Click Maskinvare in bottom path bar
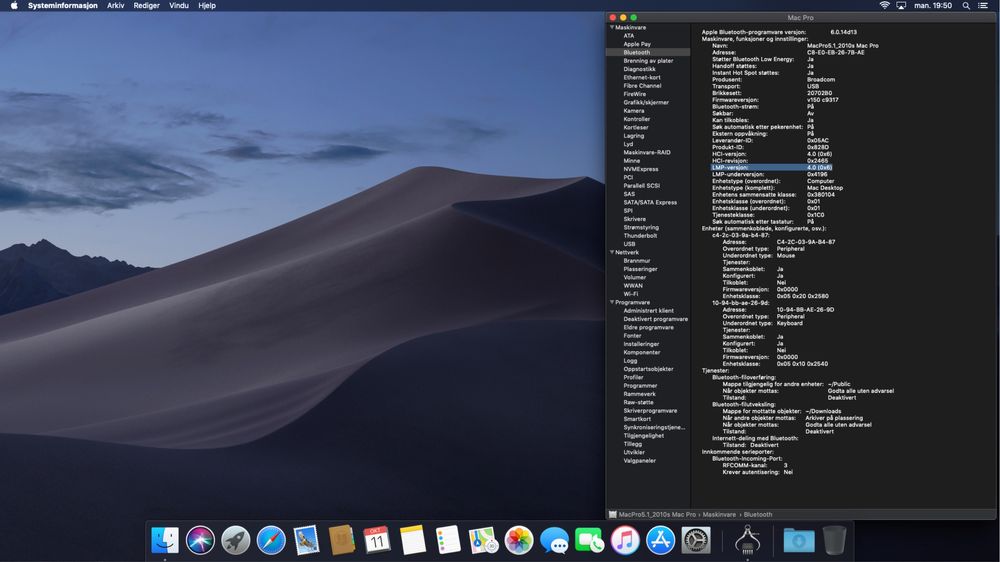1000x562 pixels. click(x=719, y=514)
